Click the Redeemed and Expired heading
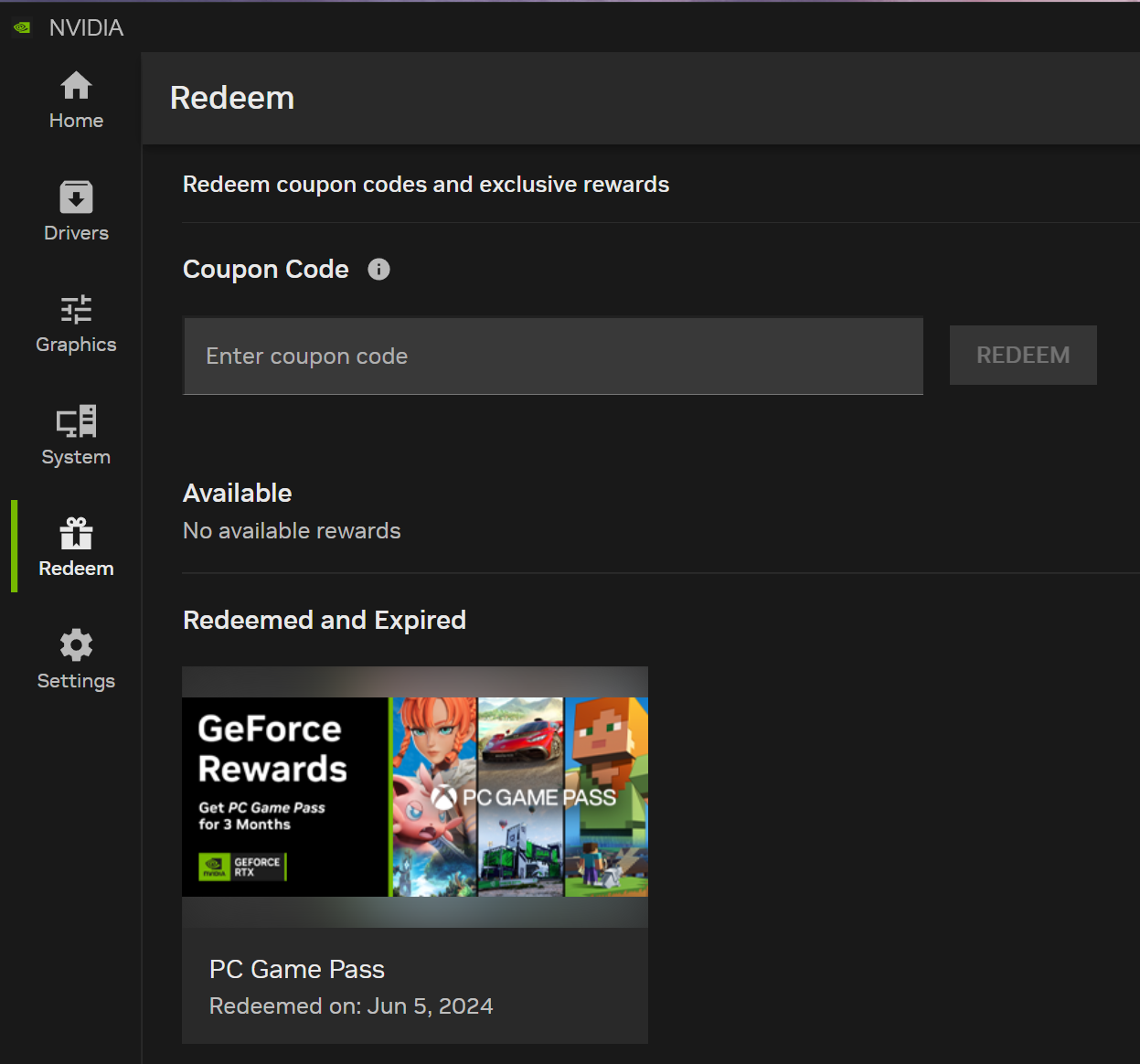Screen dimensions: 1140x1064 point(325,621)
